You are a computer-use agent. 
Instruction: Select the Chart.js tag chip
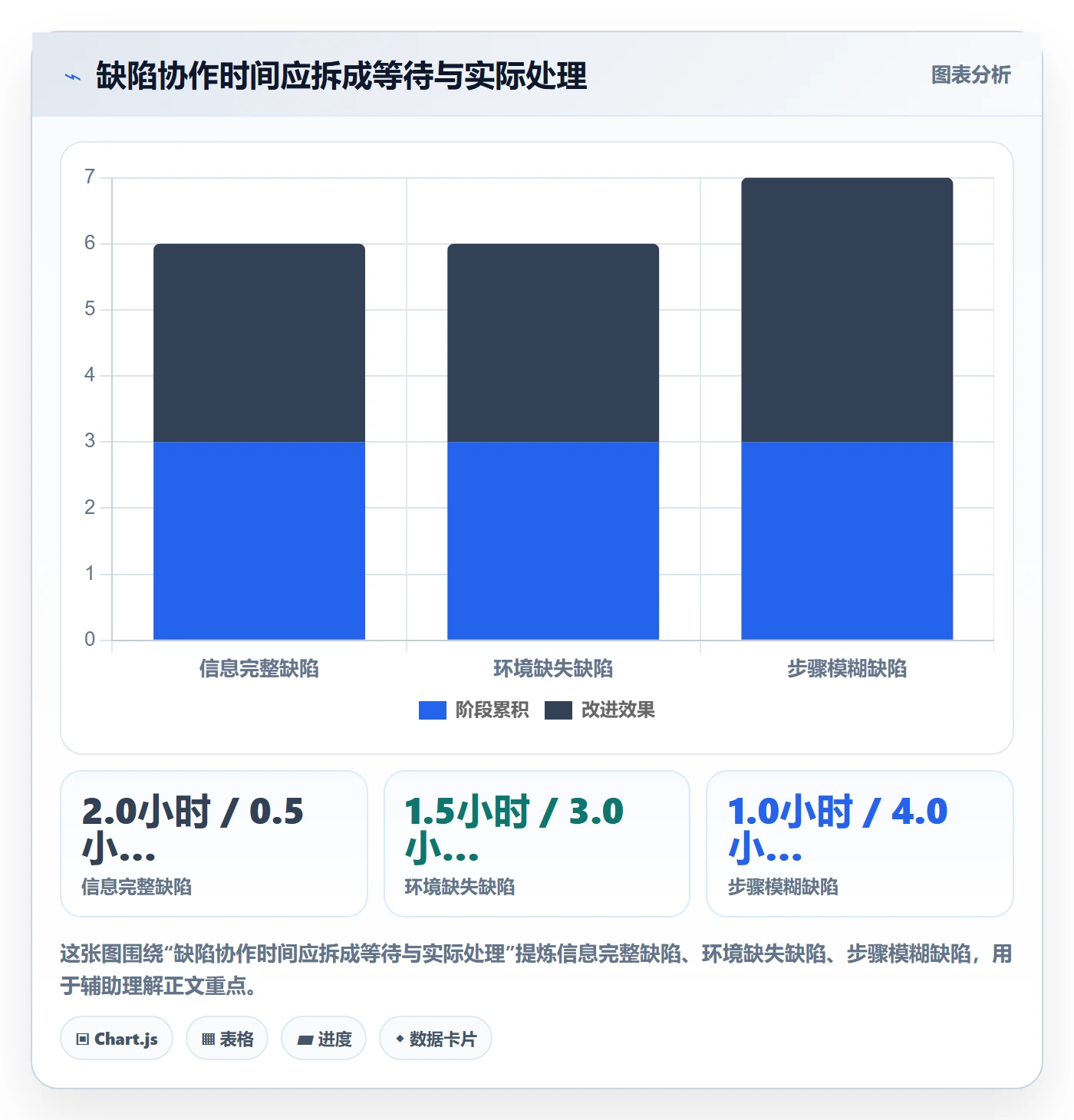point(117,1039)
